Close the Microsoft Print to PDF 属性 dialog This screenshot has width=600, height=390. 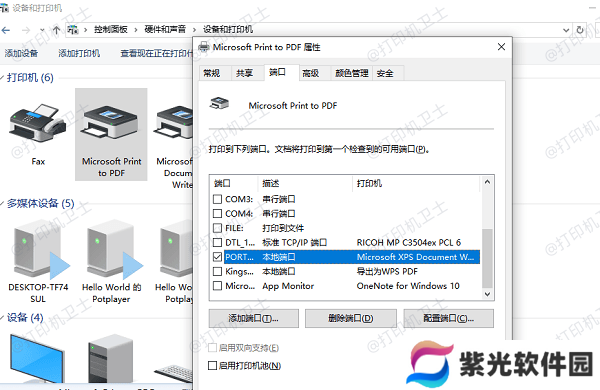tap(501, 47)
